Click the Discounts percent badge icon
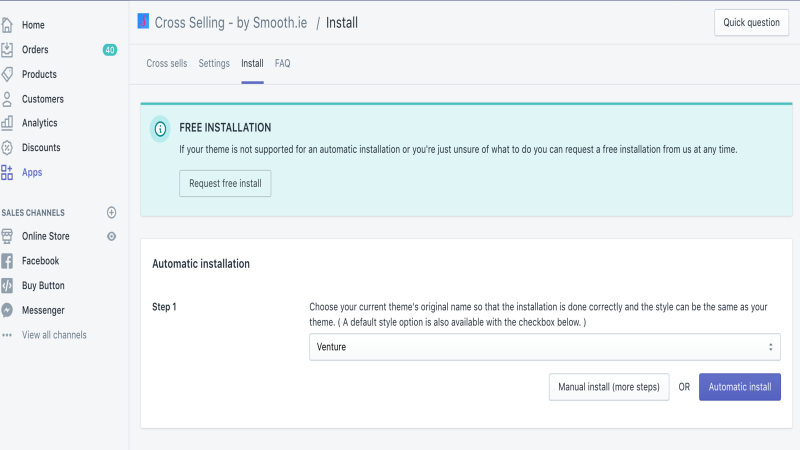 [7, 147]
